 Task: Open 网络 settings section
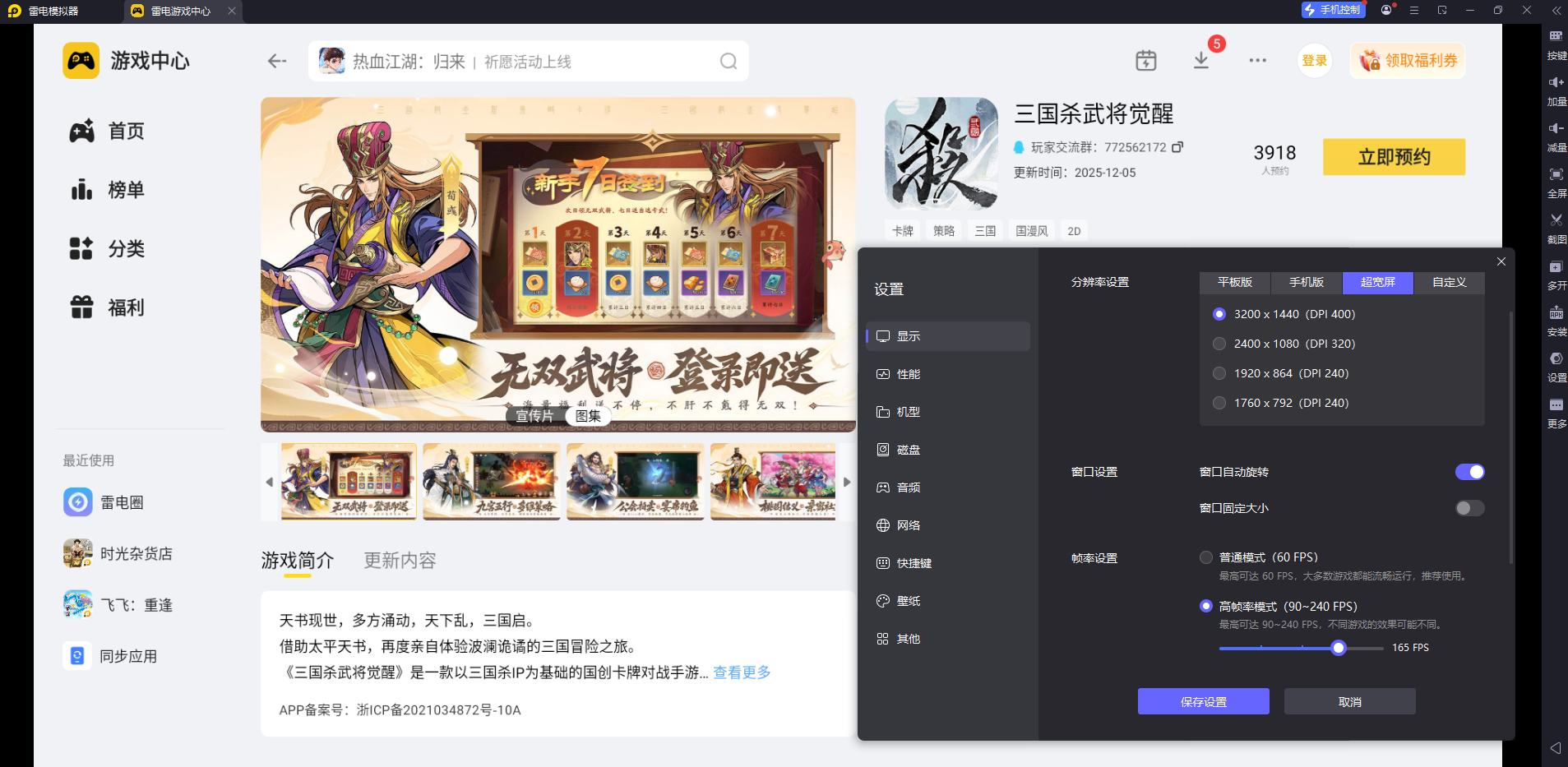coord(948,525)
